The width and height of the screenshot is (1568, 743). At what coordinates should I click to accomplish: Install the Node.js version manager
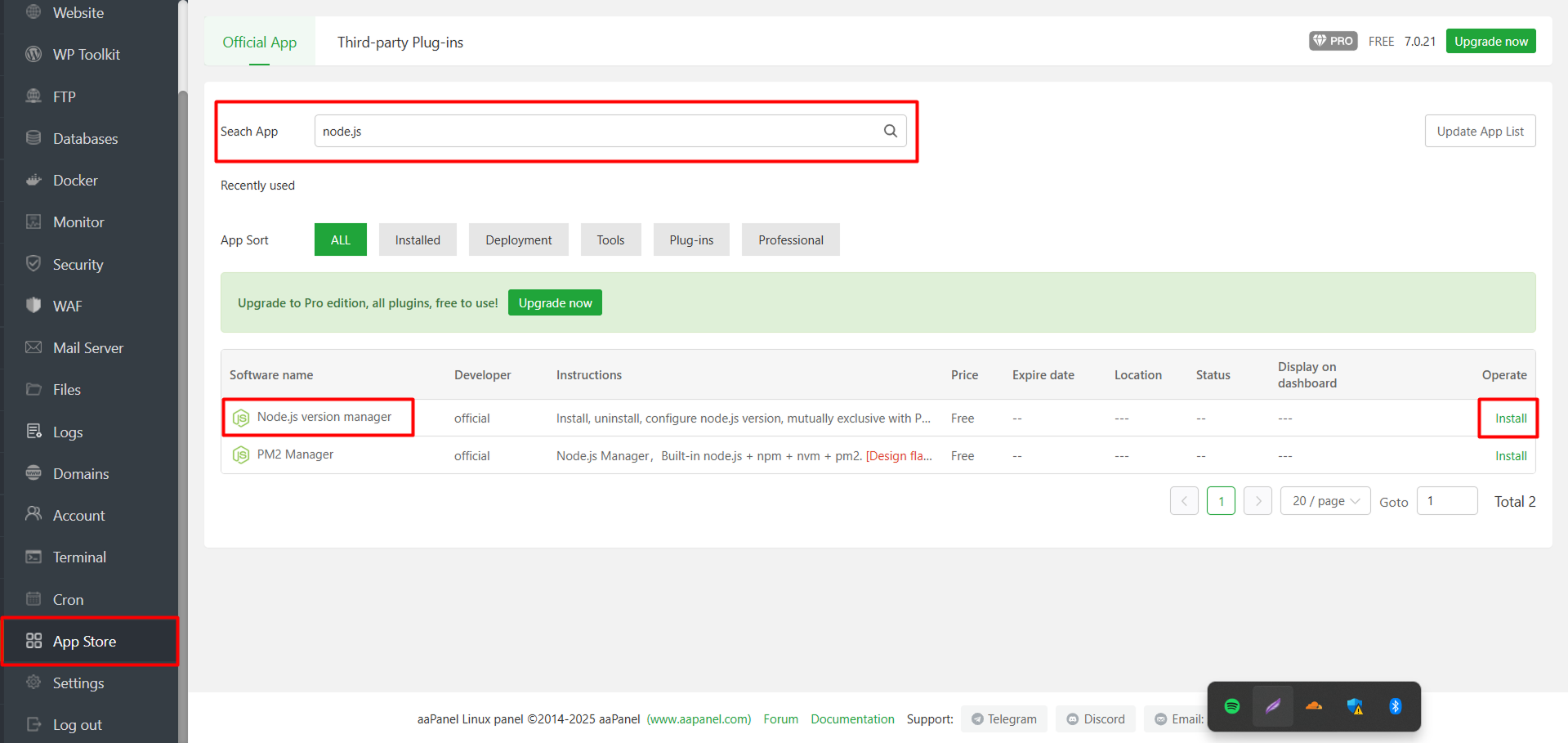[1508, 418]
